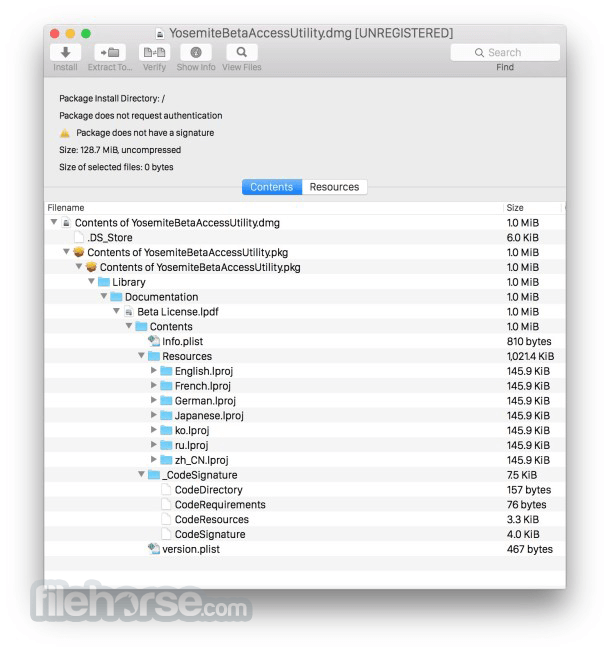Select the Japanese.lproj row name

point(209,415)
